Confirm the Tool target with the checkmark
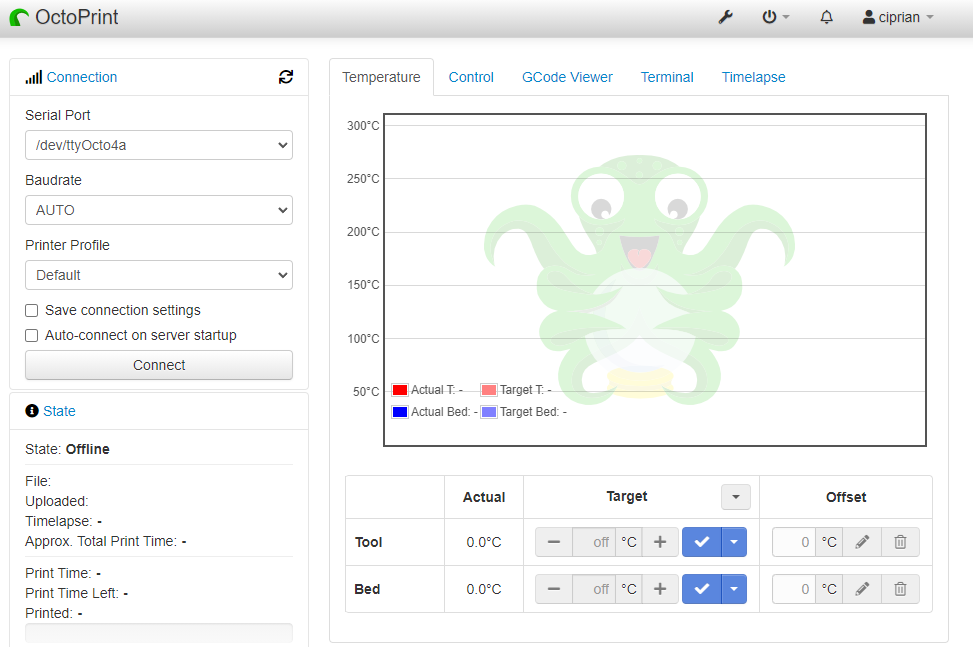 (x=702, y=542)
